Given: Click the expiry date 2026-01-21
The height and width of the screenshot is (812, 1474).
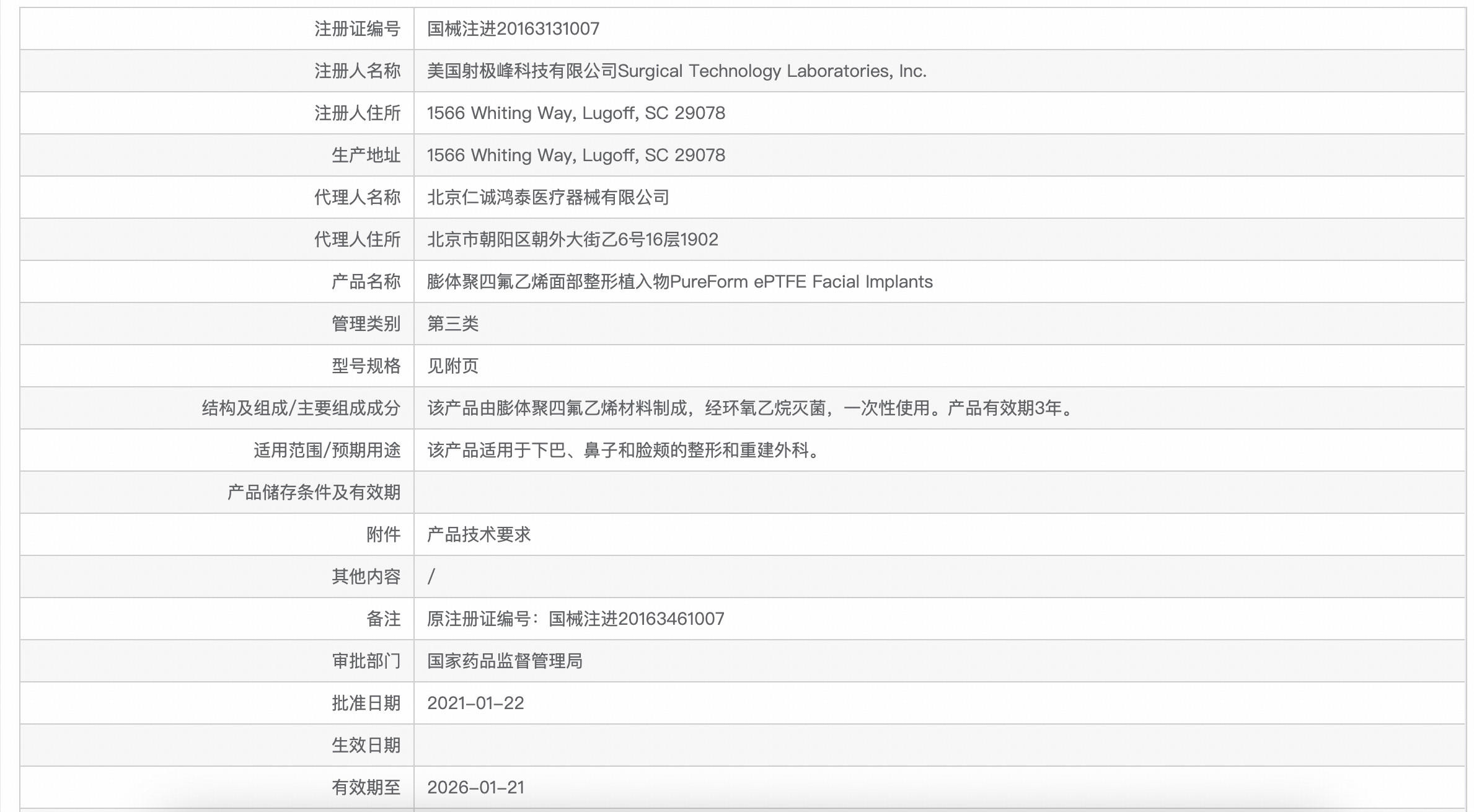Looking at the screenshot, I should pos(475,787).
